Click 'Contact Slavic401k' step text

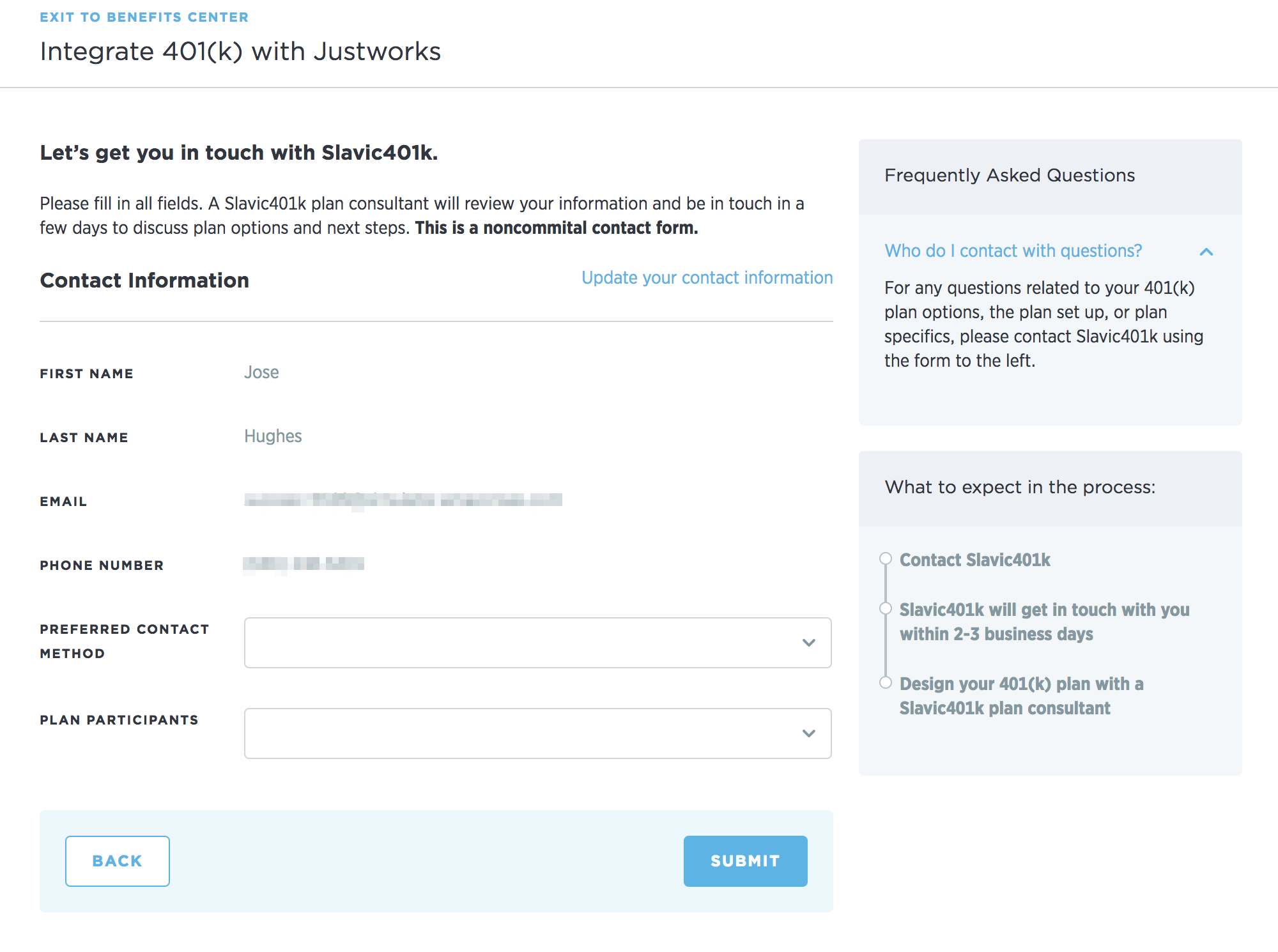974,560
